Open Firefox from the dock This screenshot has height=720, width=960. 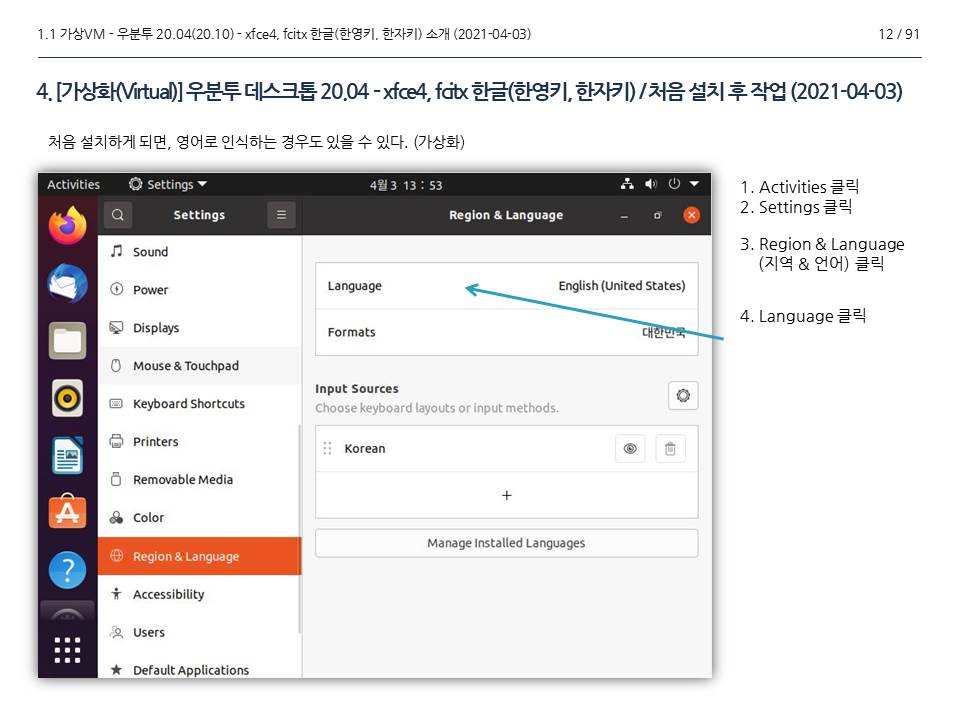[67, 225]
